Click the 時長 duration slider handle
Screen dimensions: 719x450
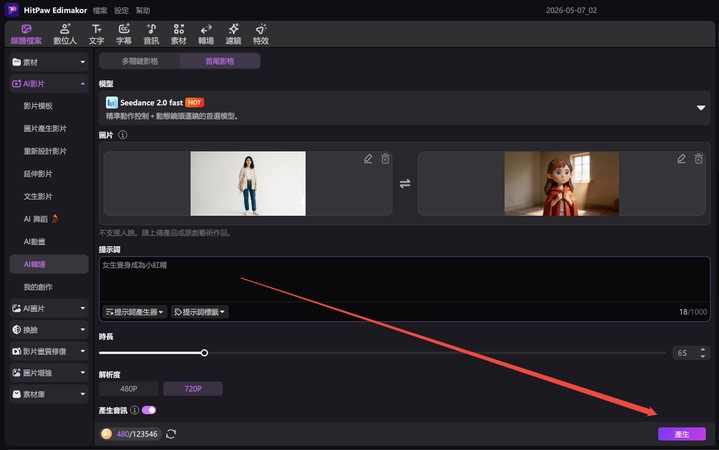coord(204,353)
